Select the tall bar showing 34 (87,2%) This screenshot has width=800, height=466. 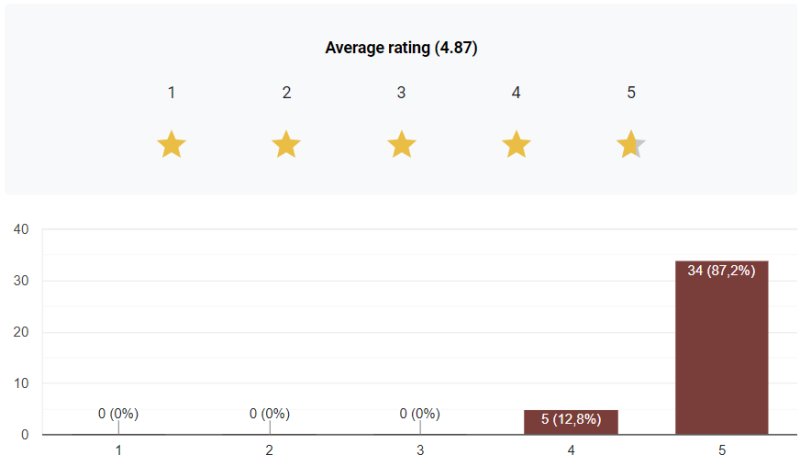(721, 350)
